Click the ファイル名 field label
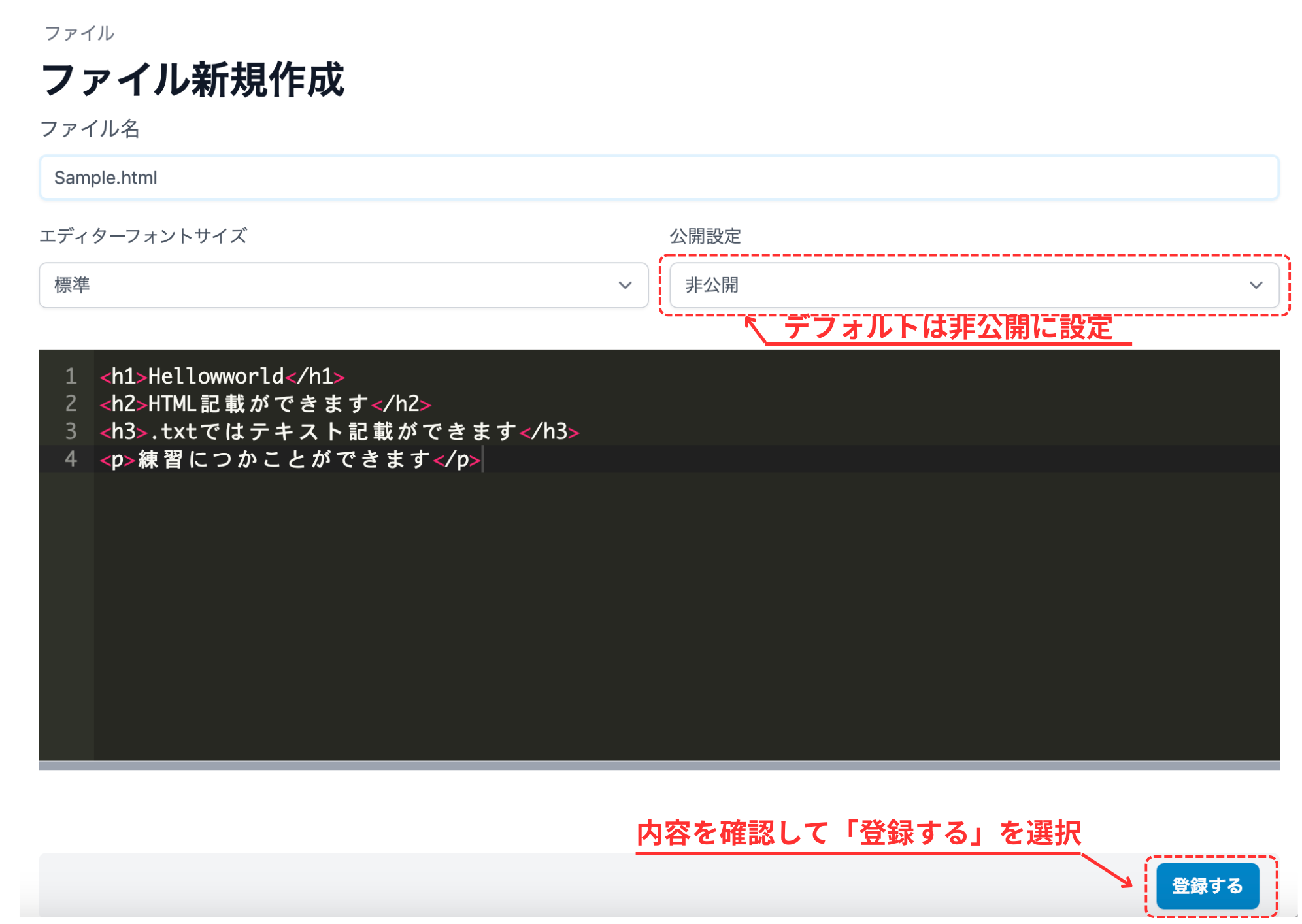1302x924 pixels. coord(90,129)
